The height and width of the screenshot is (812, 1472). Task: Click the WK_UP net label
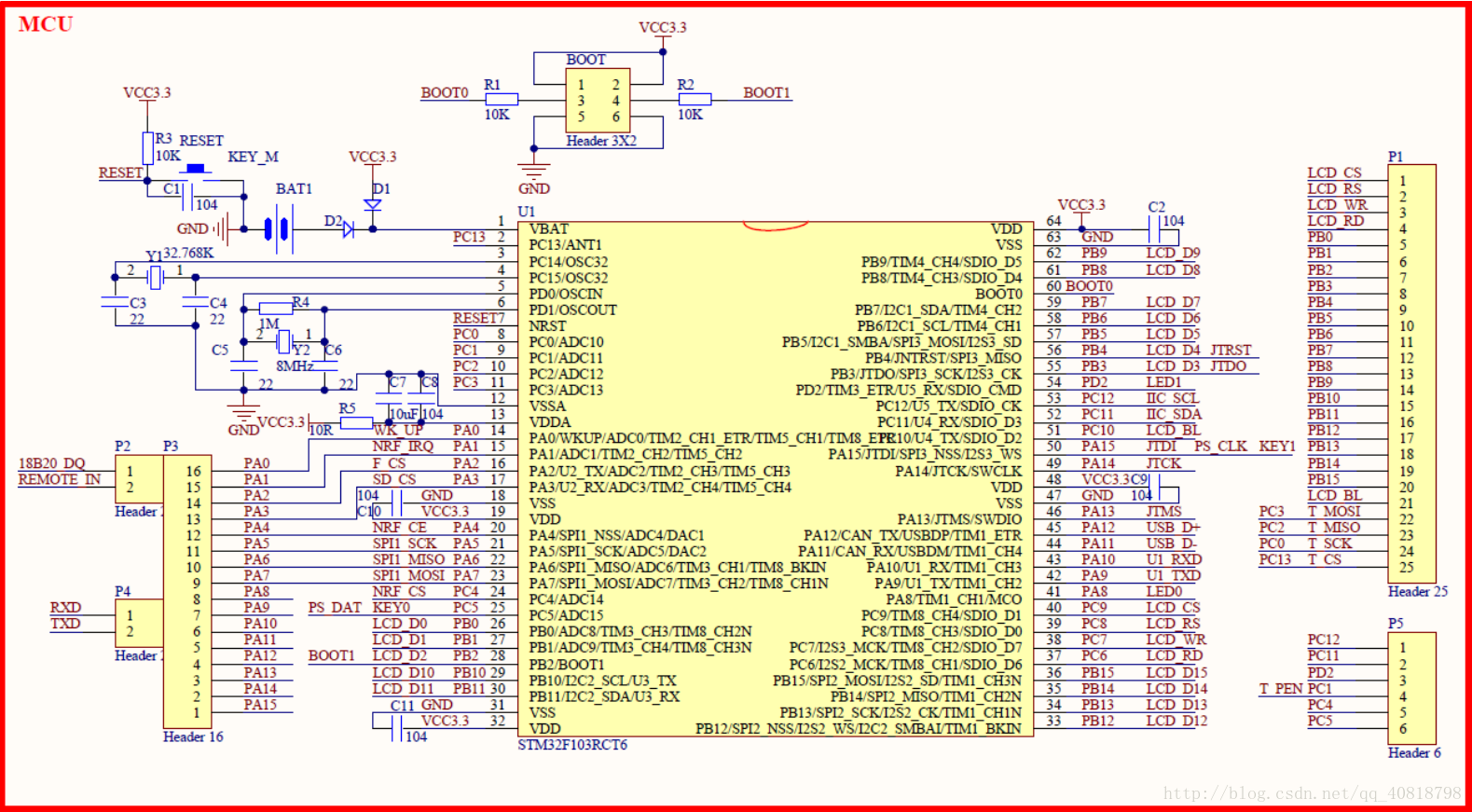click(x=398, y=431)
